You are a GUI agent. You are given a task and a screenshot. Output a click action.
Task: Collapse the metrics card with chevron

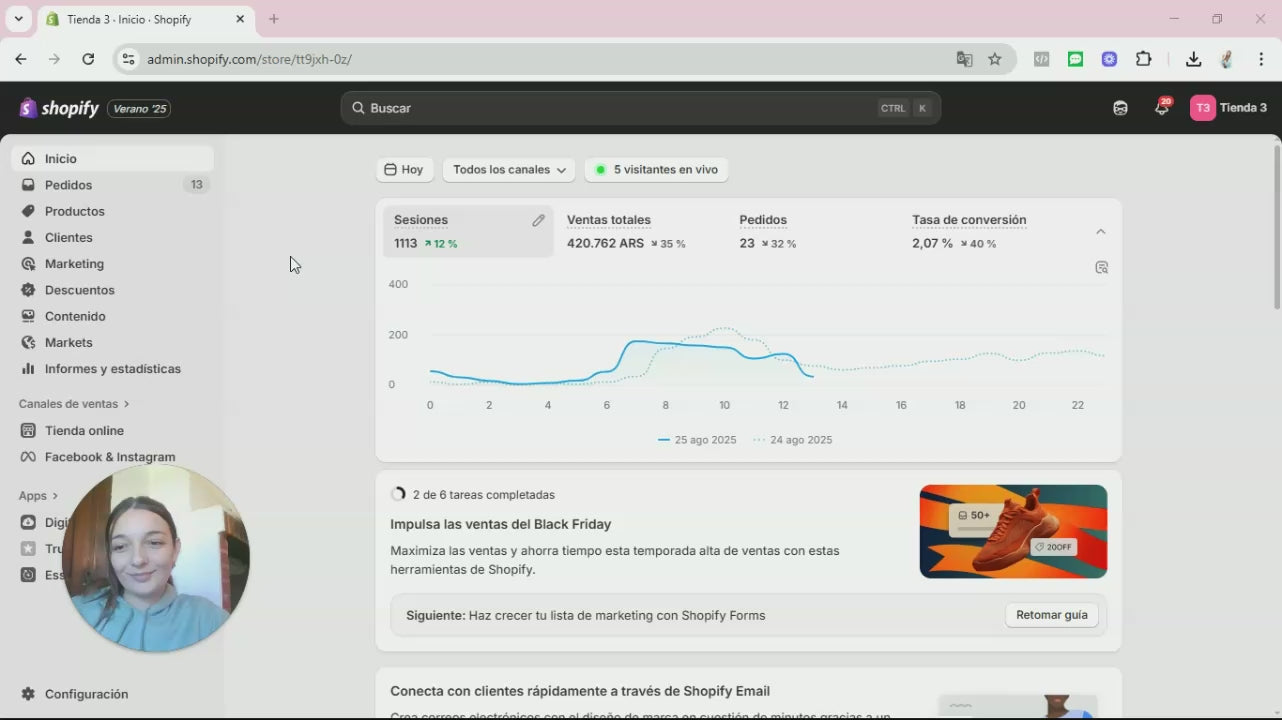[x=1100, y=232]
